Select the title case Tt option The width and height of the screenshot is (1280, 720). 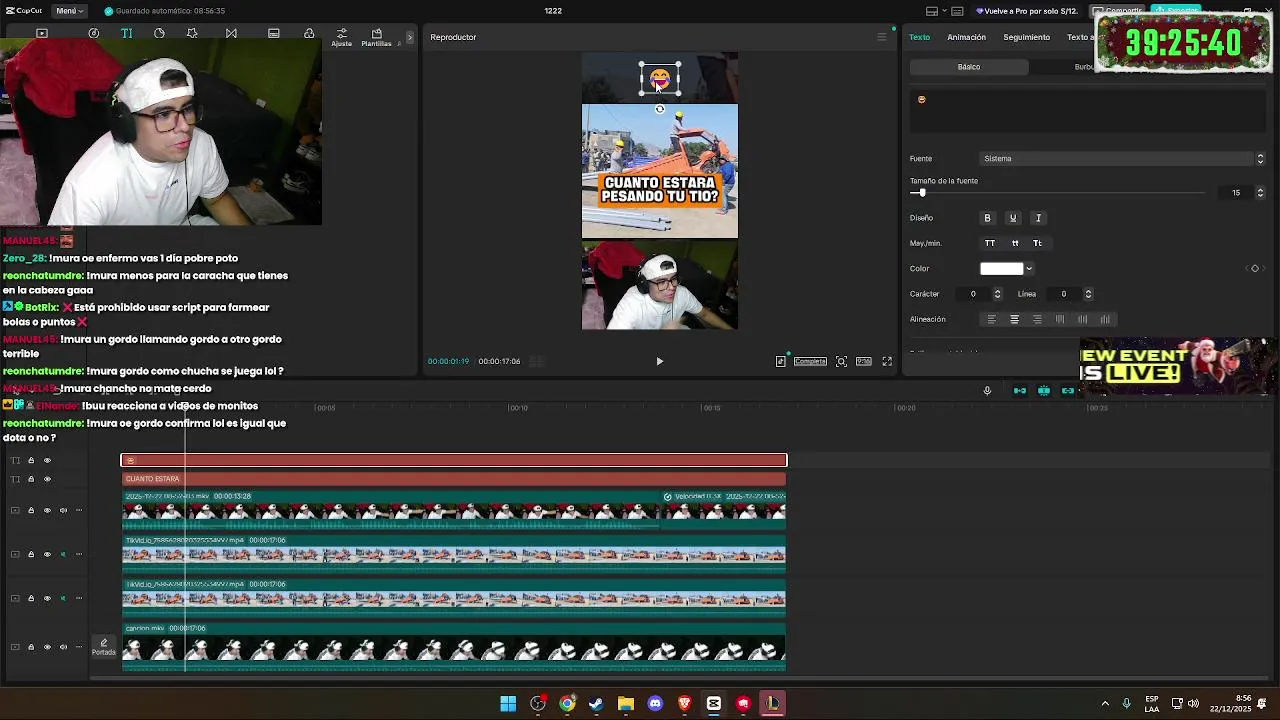1037,243
